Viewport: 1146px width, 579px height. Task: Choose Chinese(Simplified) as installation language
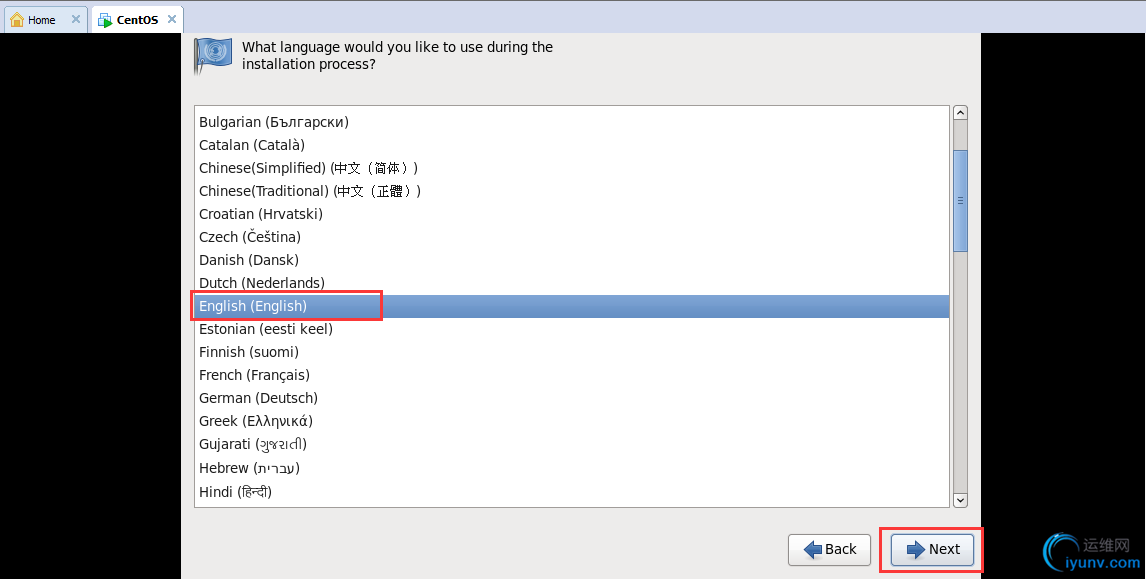(308, 168)
